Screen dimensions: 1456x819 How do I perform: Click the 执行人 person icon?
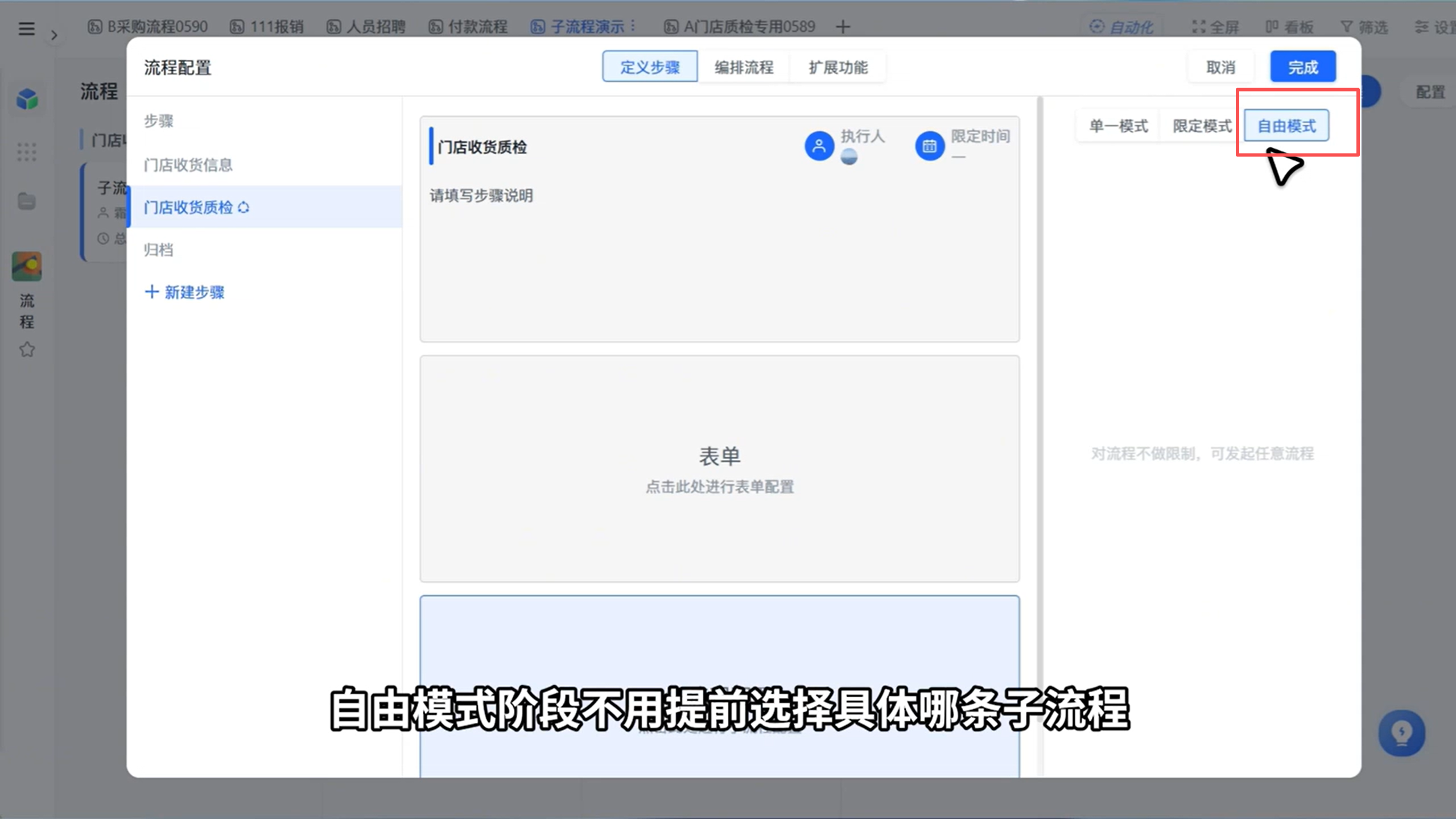(x=819, y=146)
